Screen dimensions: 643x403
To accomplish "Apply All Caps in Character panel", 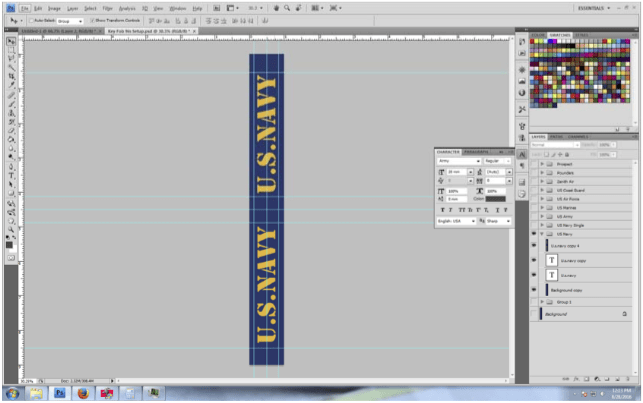I will point(462,210).
